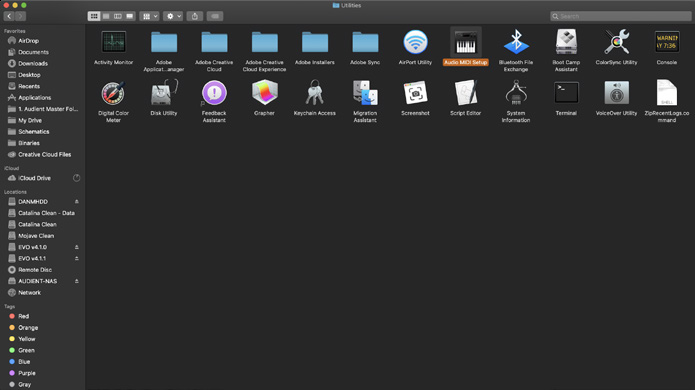
Task: Select the Bluetooth File Exchange icon
Action: click(x=516, y=42)
